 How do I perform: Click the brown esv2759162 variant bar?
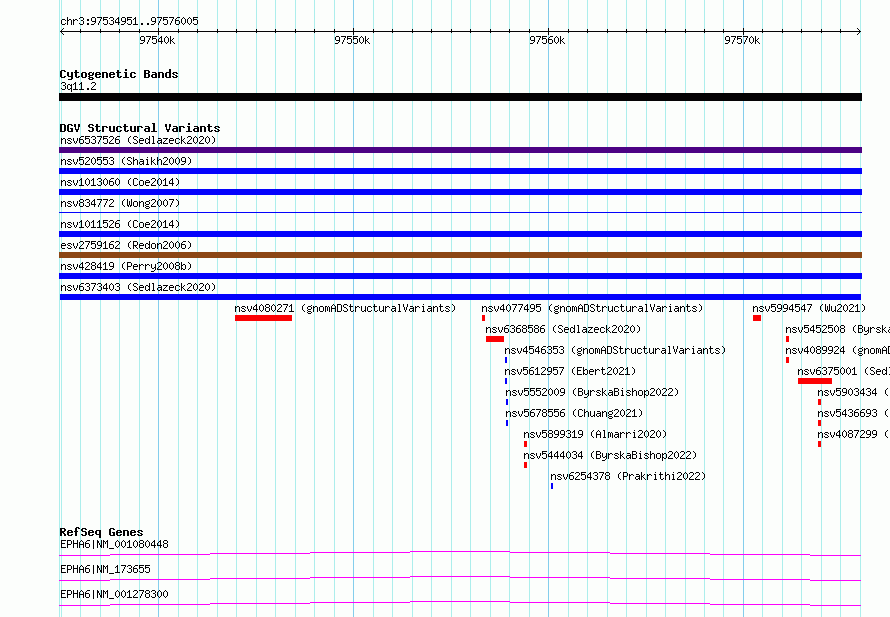pyautogui.click(x=460, y=255)
